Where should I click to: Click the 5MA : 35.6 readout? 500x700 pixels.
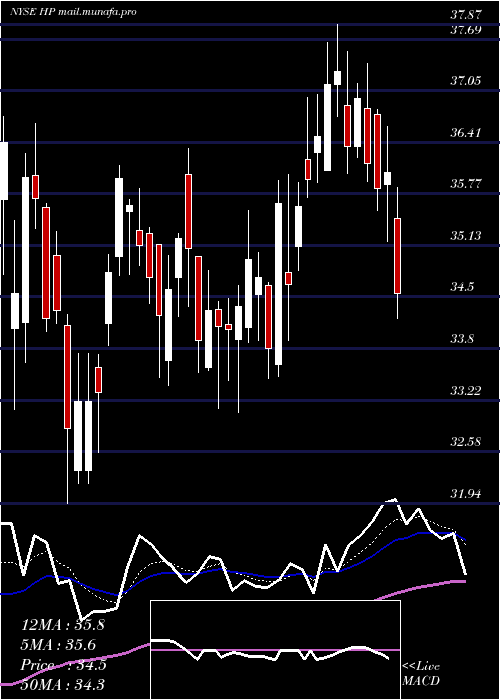click(x=58, y=645)
